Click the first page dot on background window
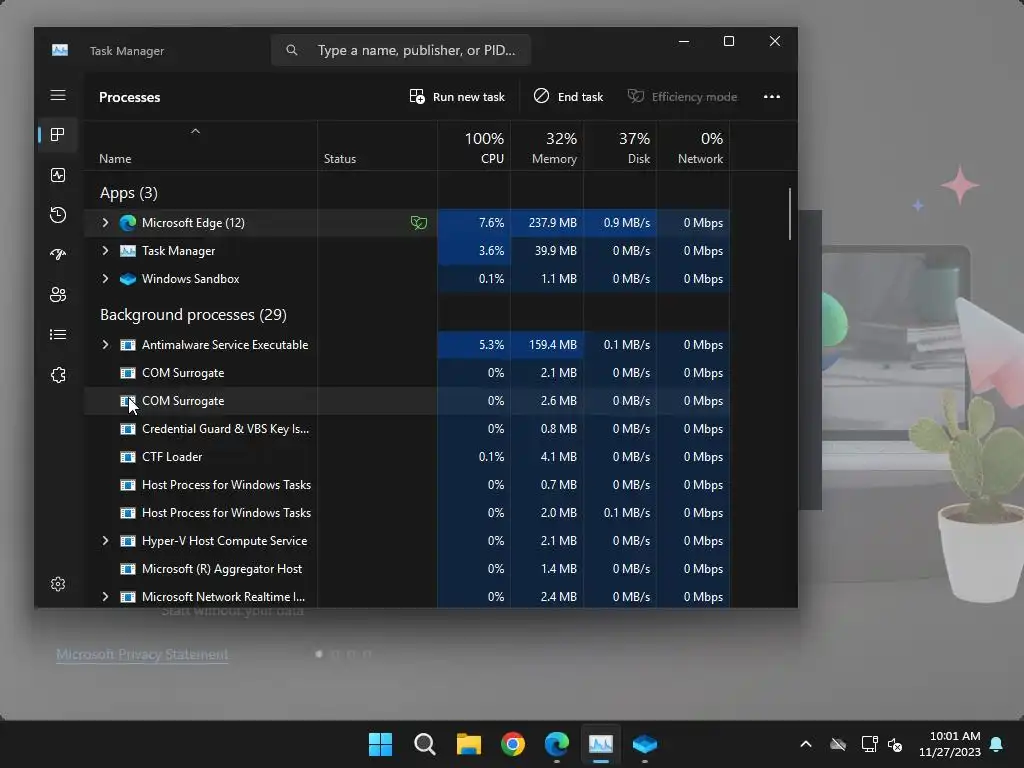Screen dimensions: 1024x768 pyautogui.click(x=319, y=654)
